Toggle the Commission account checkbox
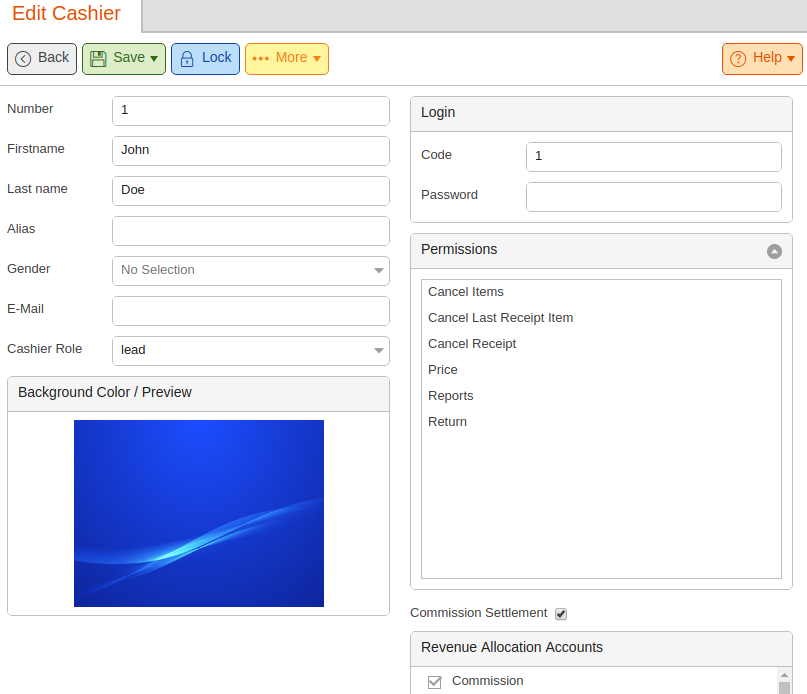807x694 pixels. 434,682
